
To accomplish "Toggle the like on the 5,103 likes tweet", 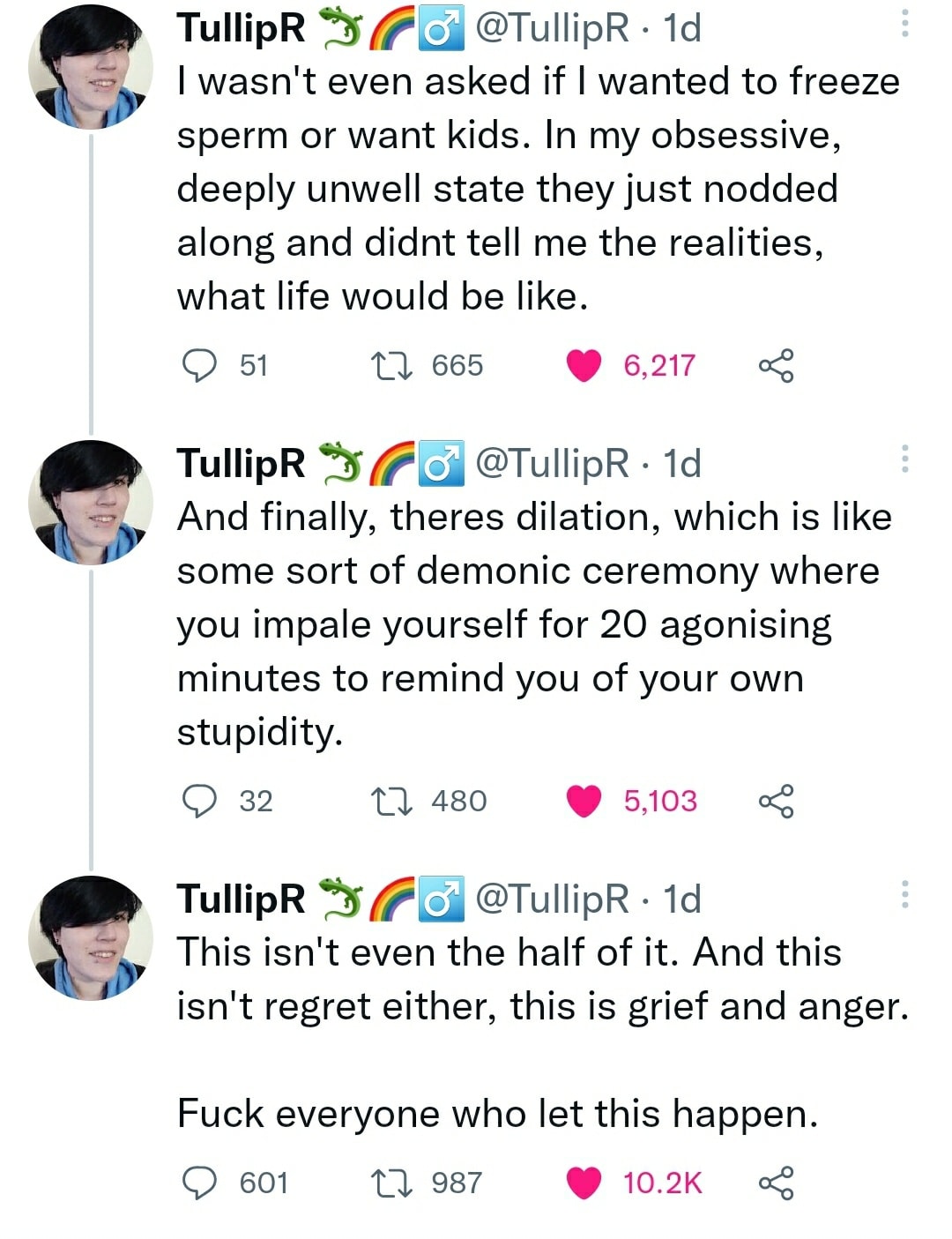I will click(583, 801).
